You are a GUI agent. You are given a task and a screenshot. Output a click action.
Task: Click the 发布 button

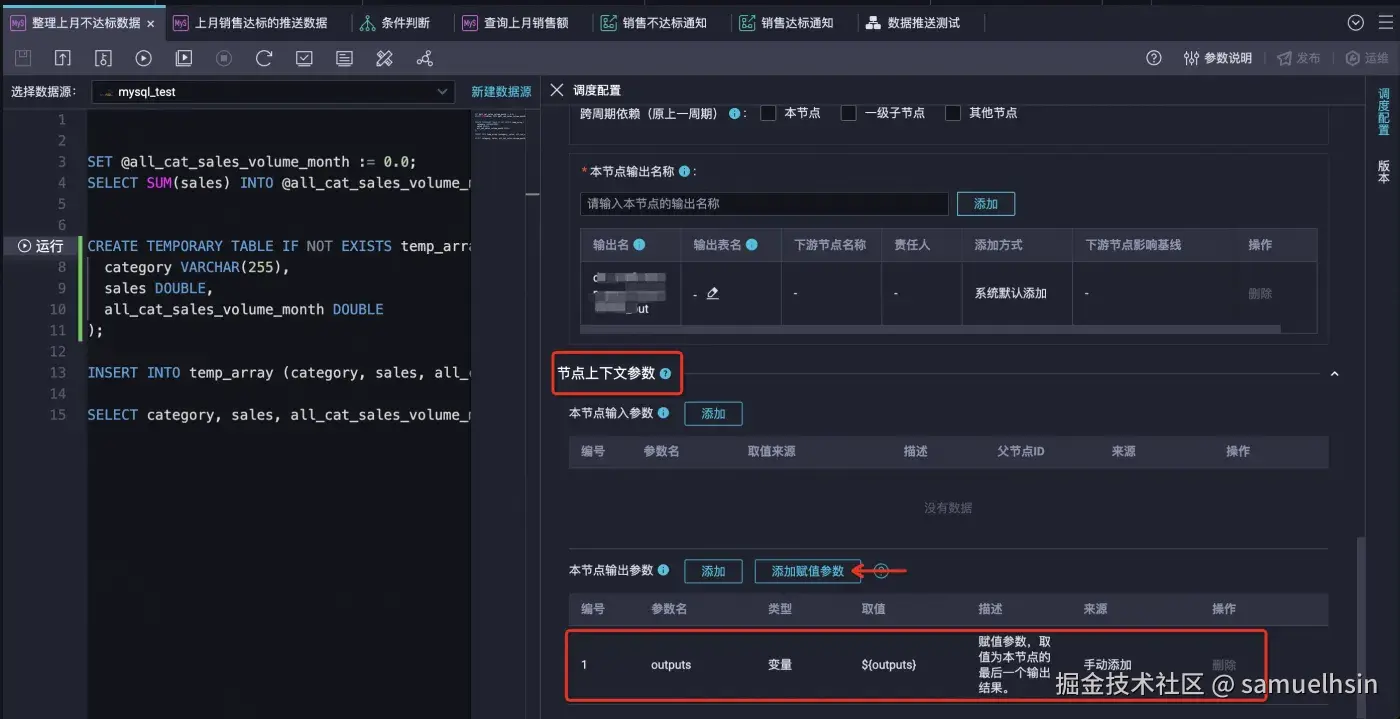pos(1299,58)
